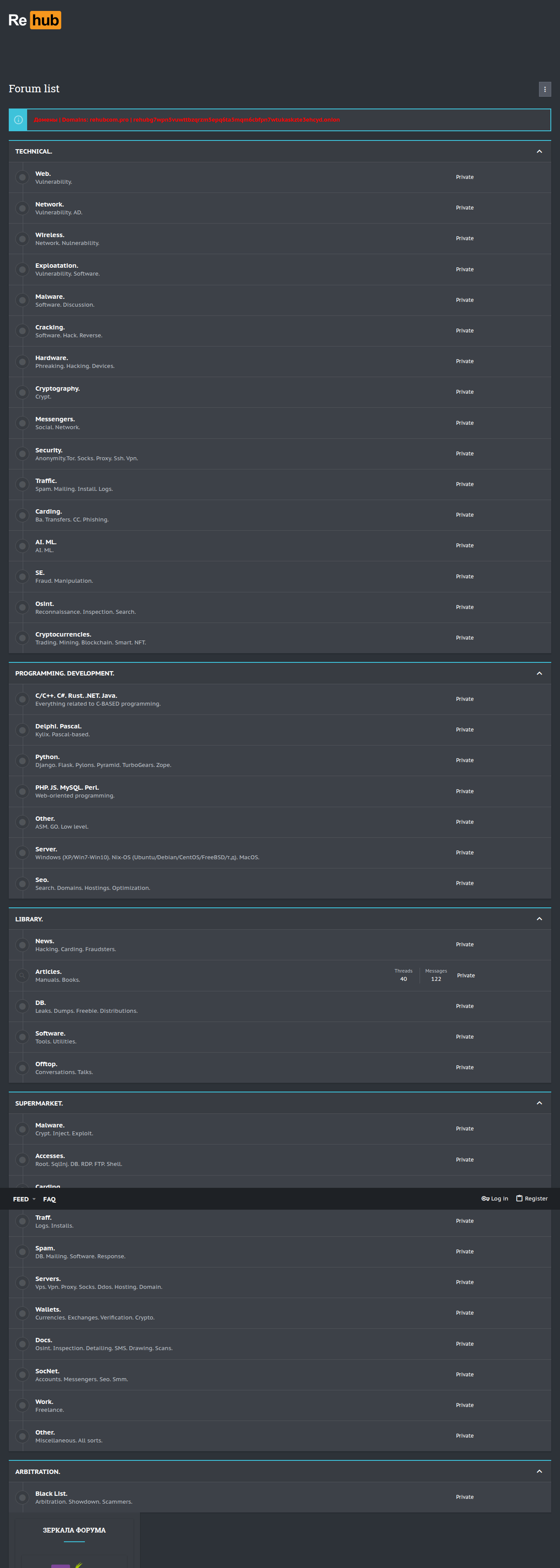
Task: Collapse the ARBITRATION section
Action: 539,1471
